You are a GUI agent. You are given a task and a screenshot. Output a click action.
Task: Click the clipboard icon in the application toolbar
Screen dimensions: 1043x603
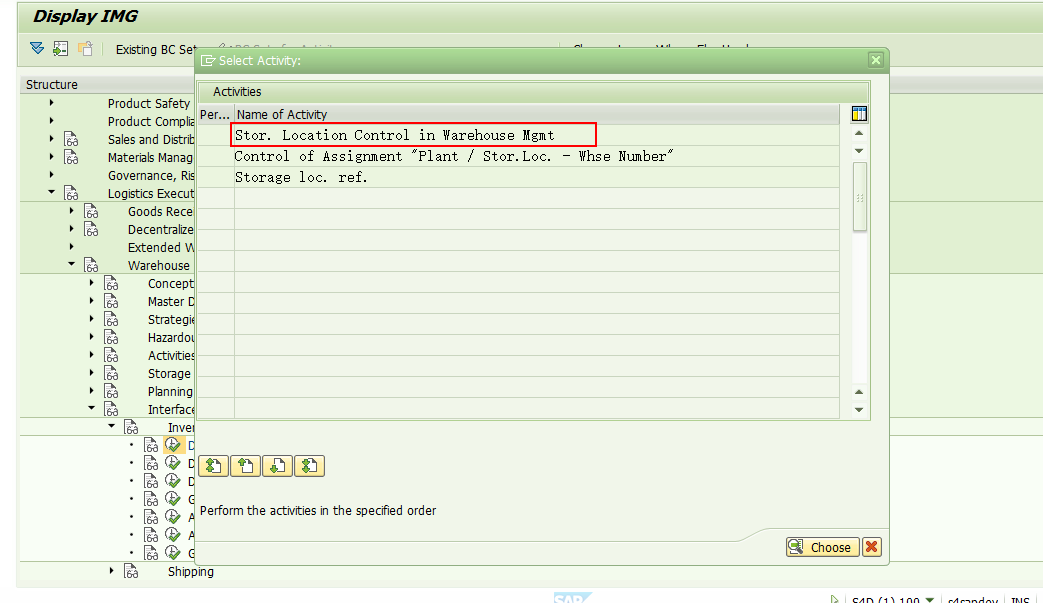point(85,48)
